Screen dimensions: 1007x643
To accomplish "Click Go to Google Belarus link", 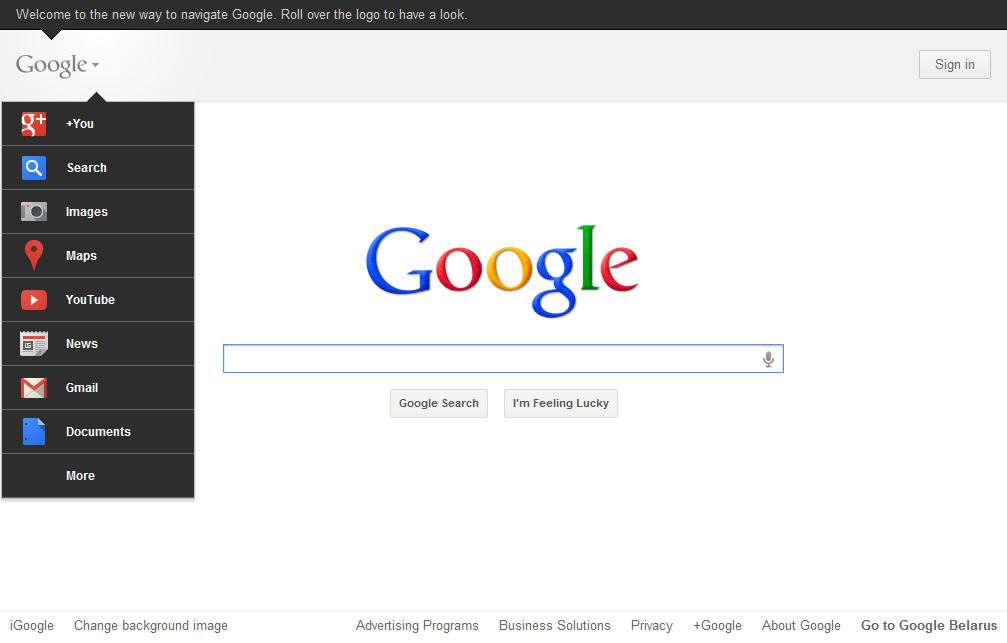I will point(929,626).
